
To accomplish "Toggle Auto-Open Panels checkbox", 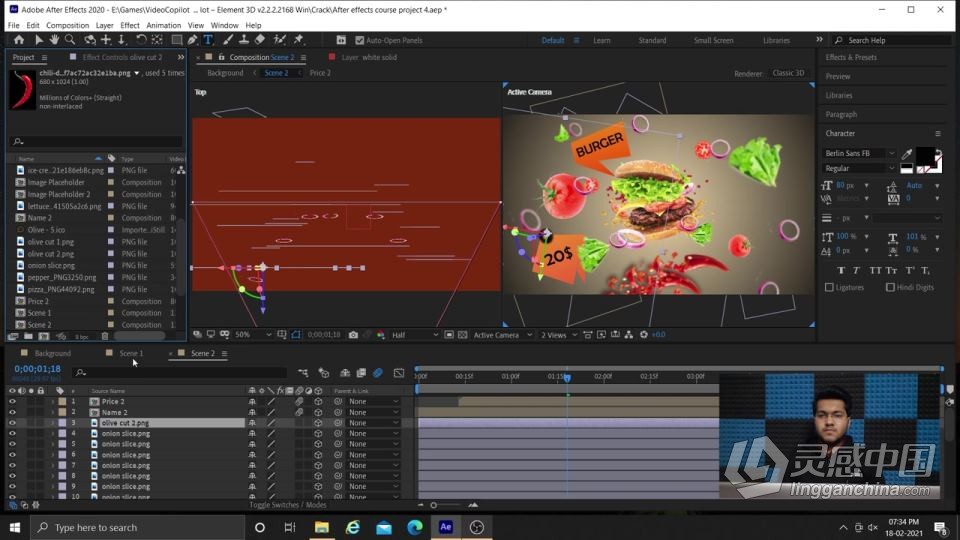I will [360, 41].
